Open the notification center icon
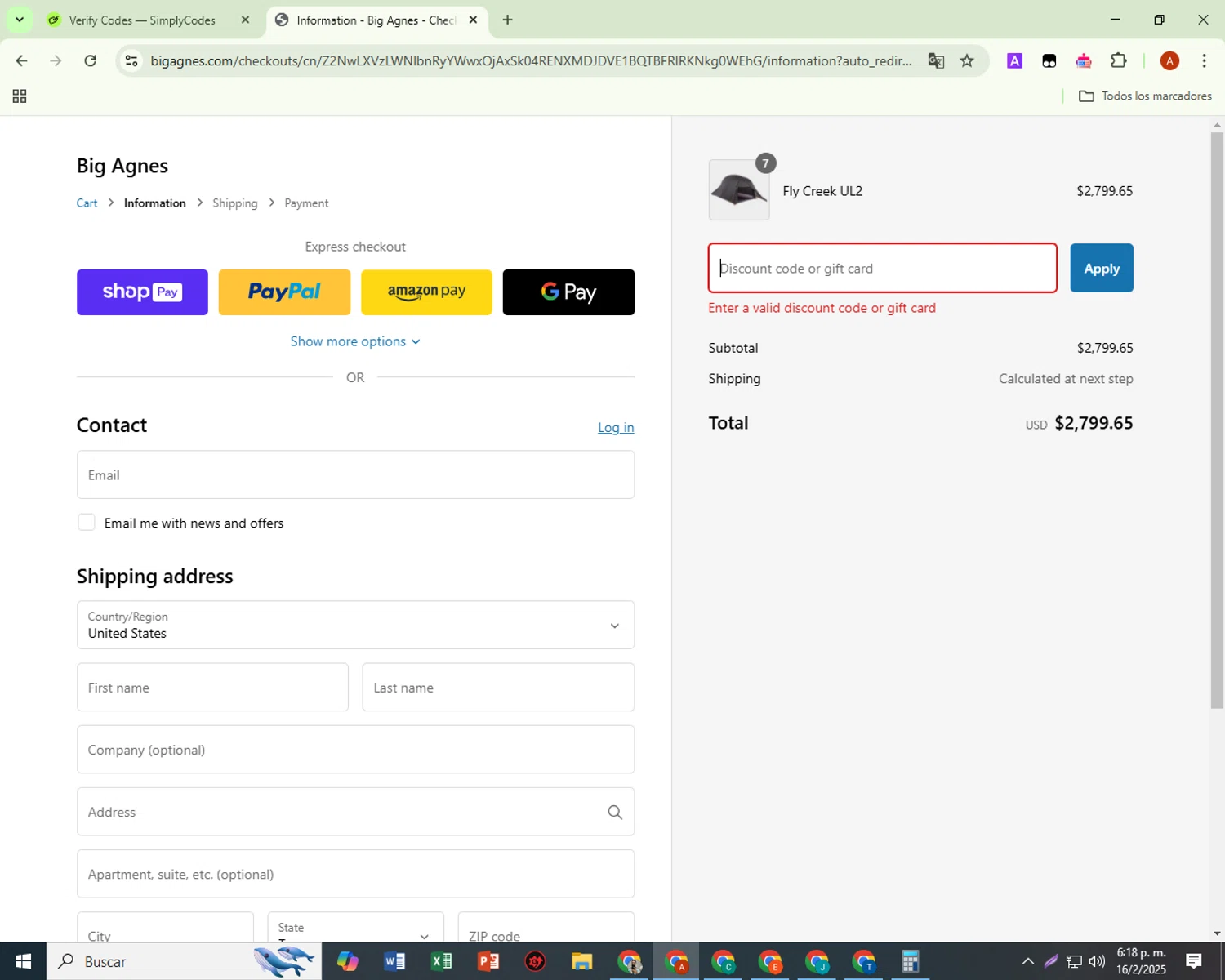 point(1193,961)
